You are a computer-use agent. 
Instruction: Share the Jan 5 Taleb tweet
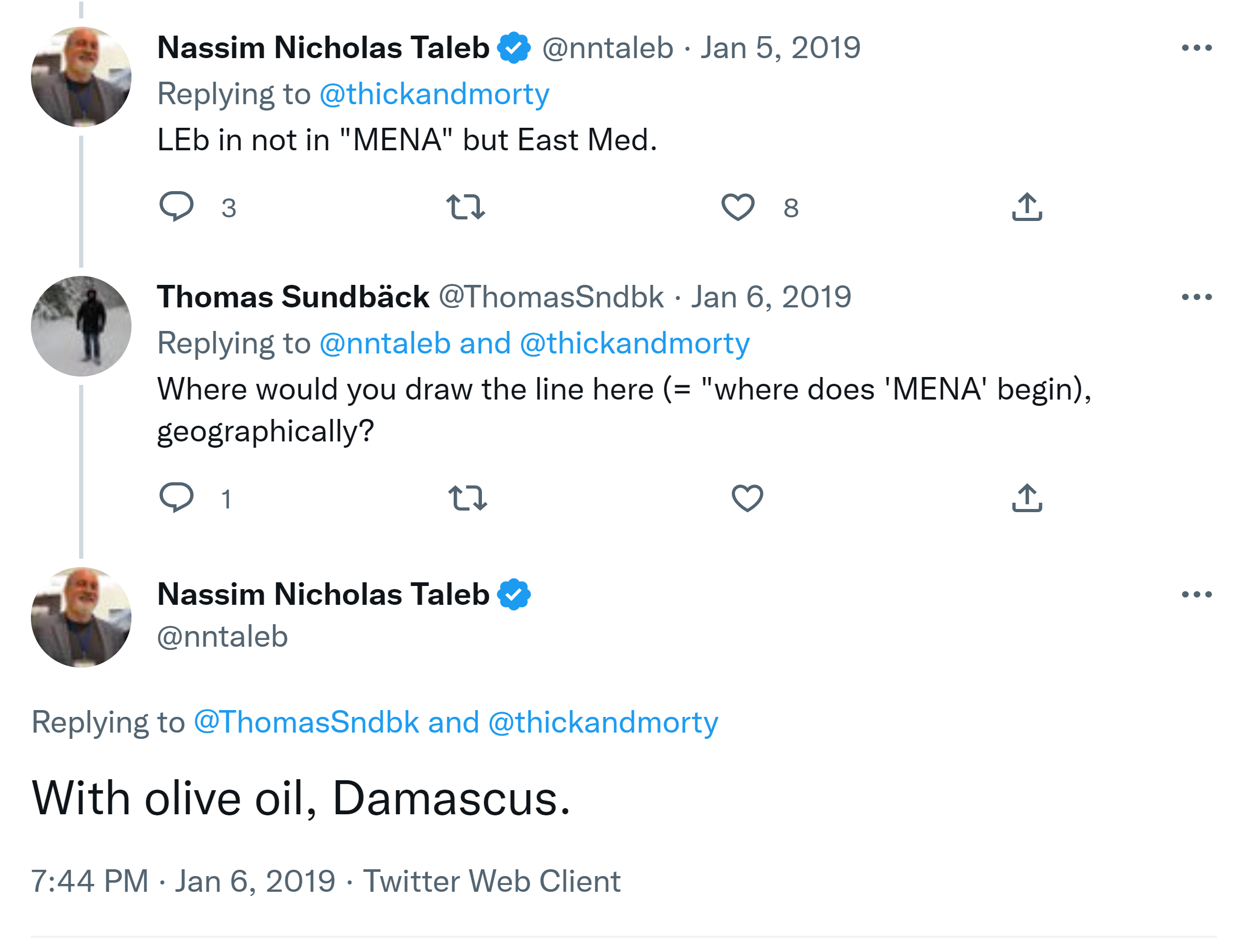click(1026, 207)
